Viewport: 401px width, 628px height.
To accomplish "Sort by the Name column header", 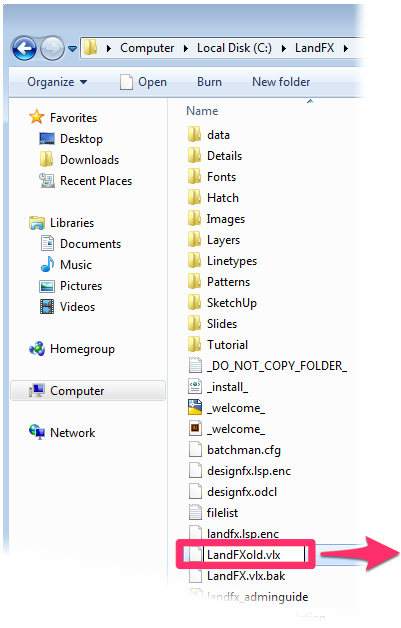I will click(202, 111).
